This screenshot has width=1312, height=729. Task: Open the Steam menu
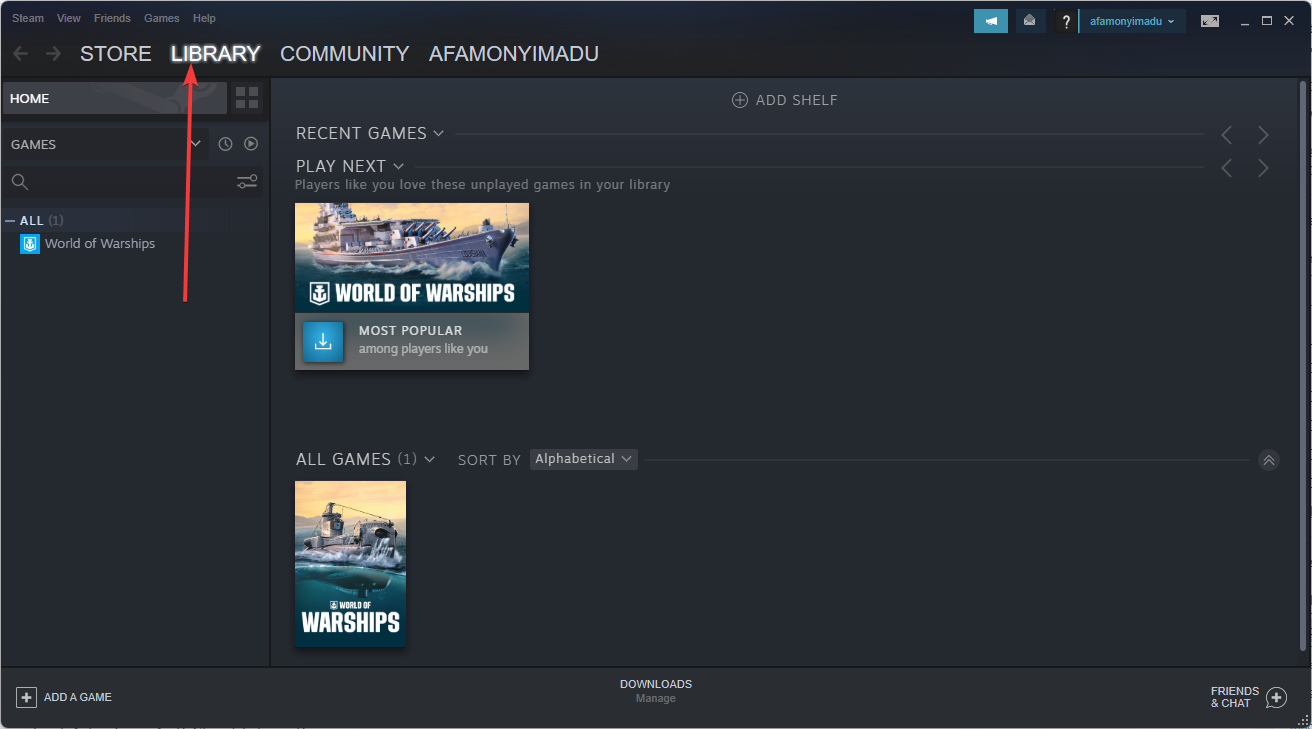[x=28, y=18]
